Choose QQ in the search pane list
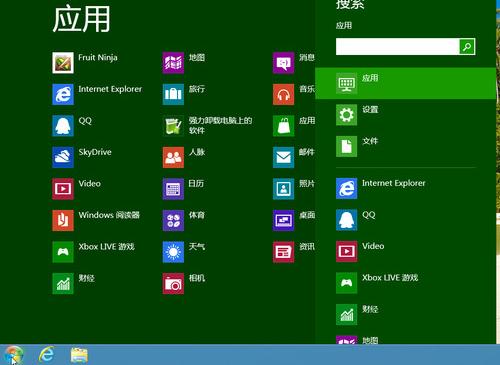Screen dimensions: 500x365 356,220
